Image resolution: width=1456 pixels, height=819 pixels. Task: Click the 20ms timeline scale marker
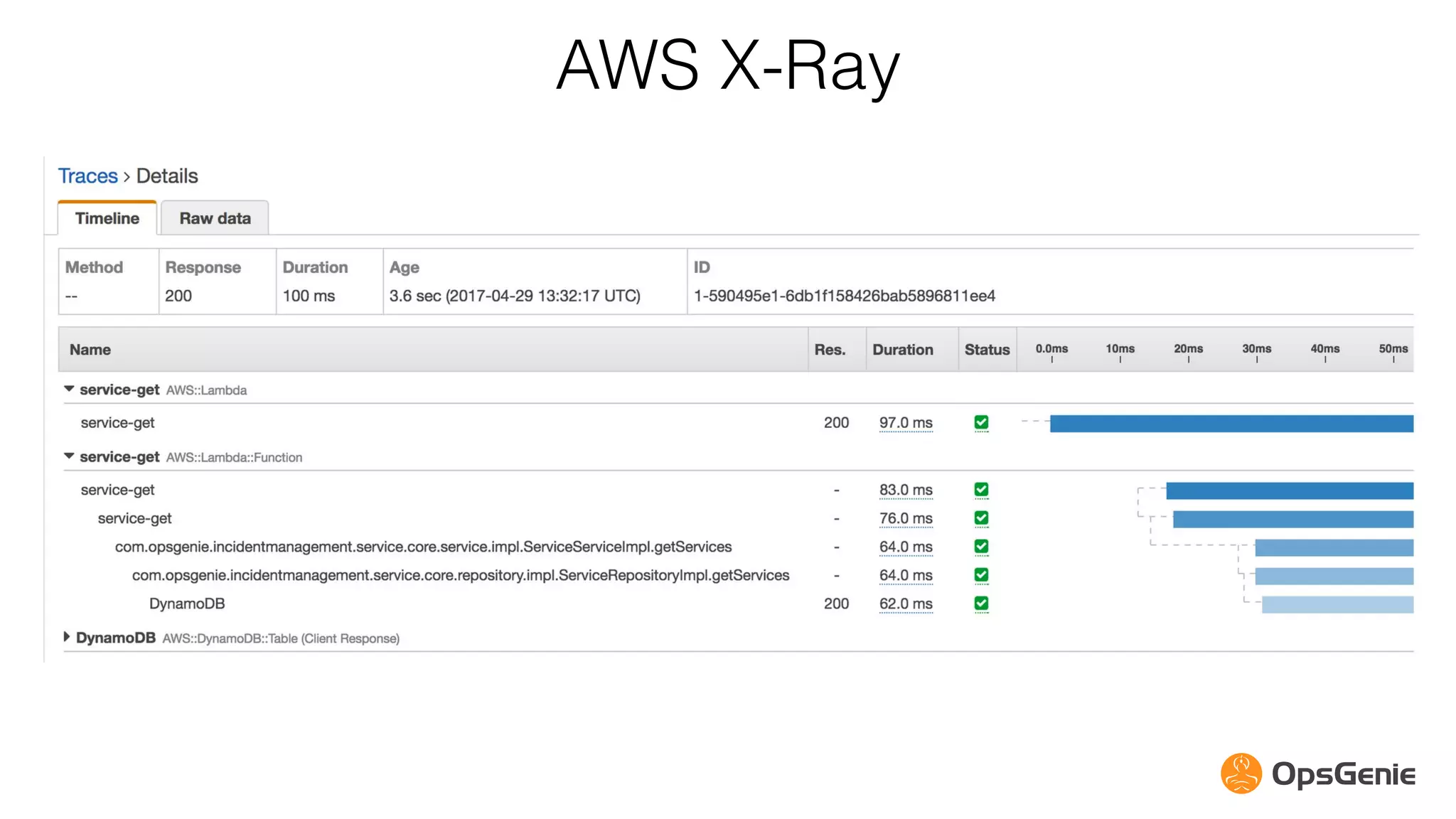click(x=1188, y=349)
